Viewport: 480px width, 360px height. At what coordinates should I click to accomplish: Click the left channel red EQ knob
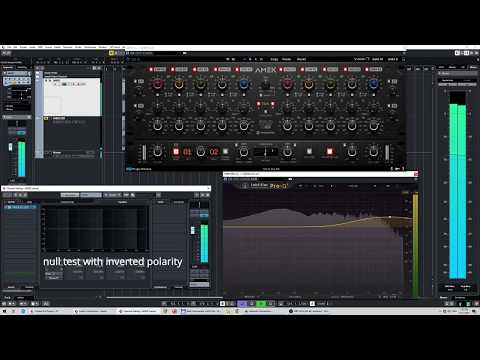(x=157, y=84)
